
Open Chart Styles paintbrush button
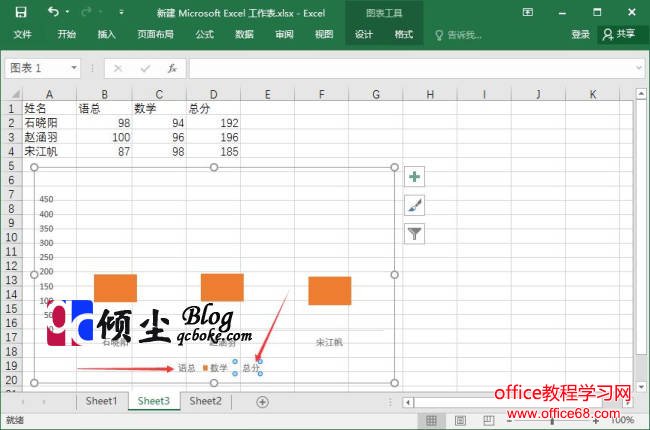(x=414, y=205)
